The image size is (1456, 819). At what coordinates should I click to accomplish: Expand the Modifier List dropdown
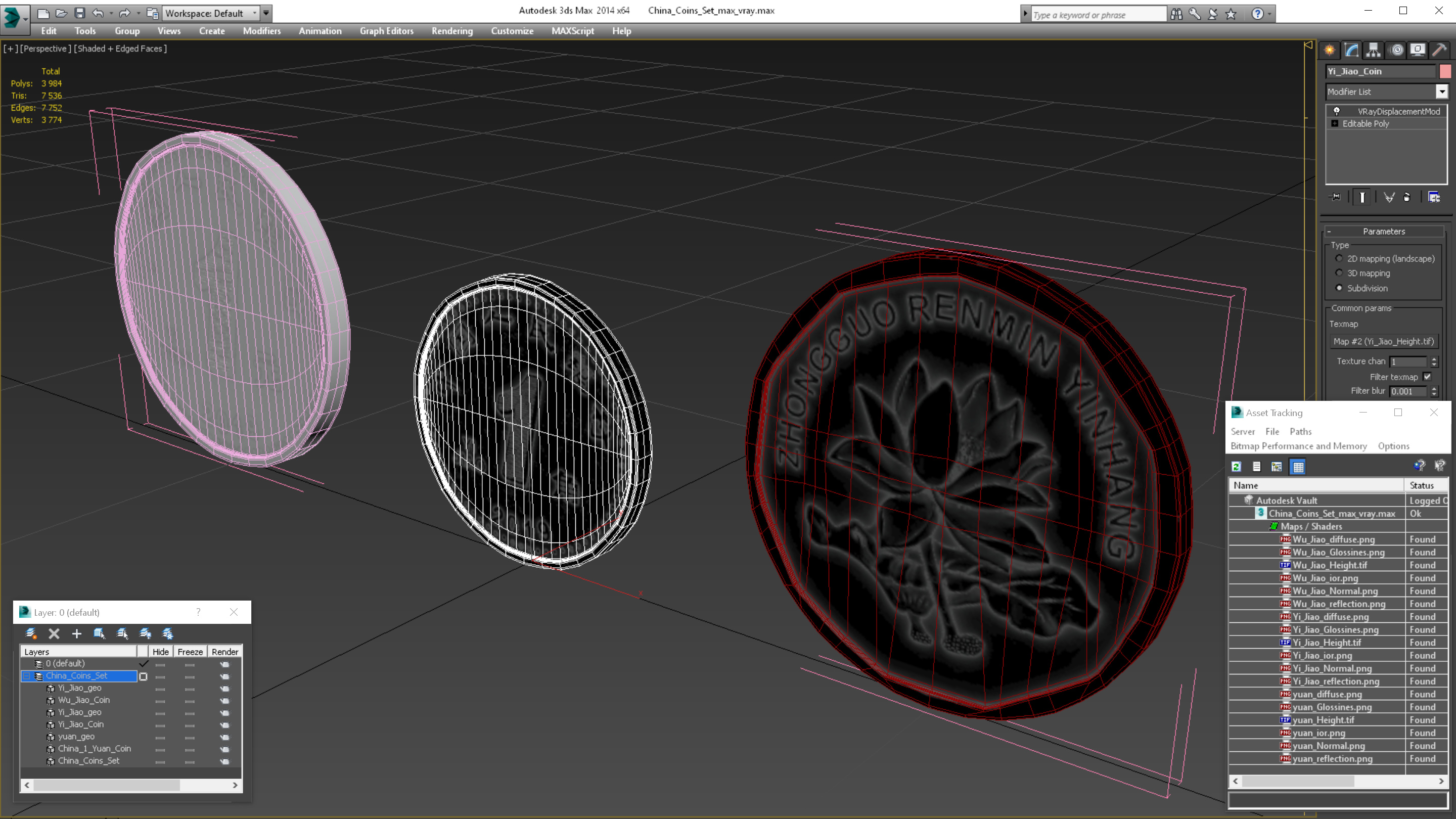coord(1442,92)
